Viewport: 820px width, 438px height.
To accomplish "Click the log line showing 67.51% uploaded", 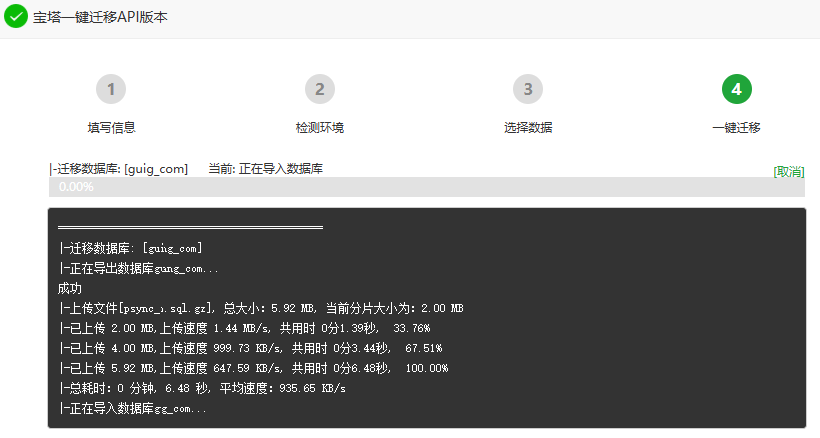I will pyautogui.click(x=250, y=348).
